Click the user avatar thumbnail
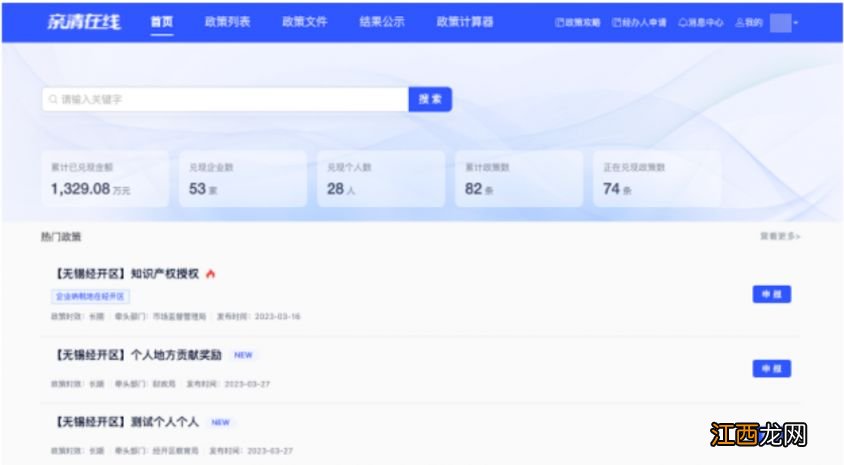 pos(780,23)
